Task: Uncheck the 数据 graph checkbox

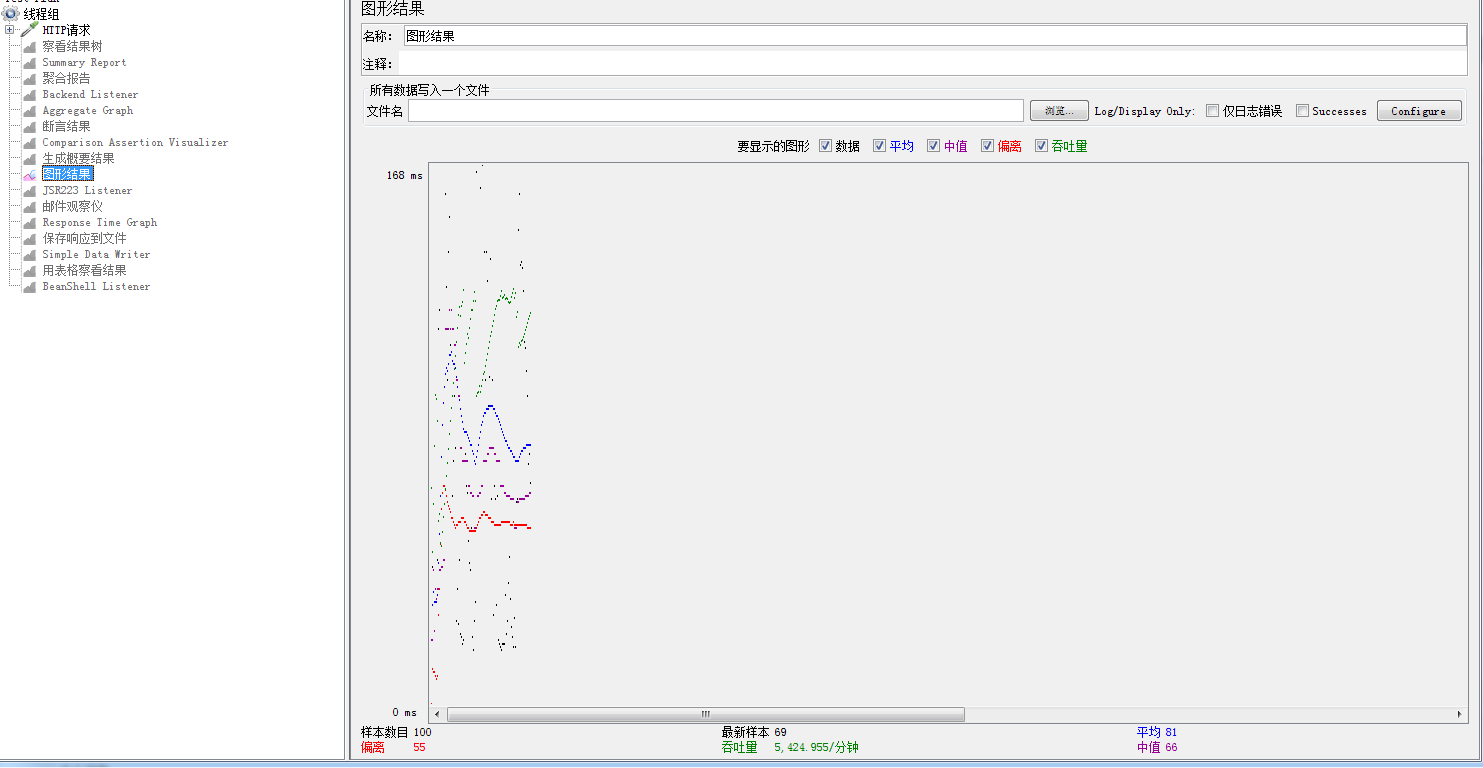Action: [x=825, y=146]
